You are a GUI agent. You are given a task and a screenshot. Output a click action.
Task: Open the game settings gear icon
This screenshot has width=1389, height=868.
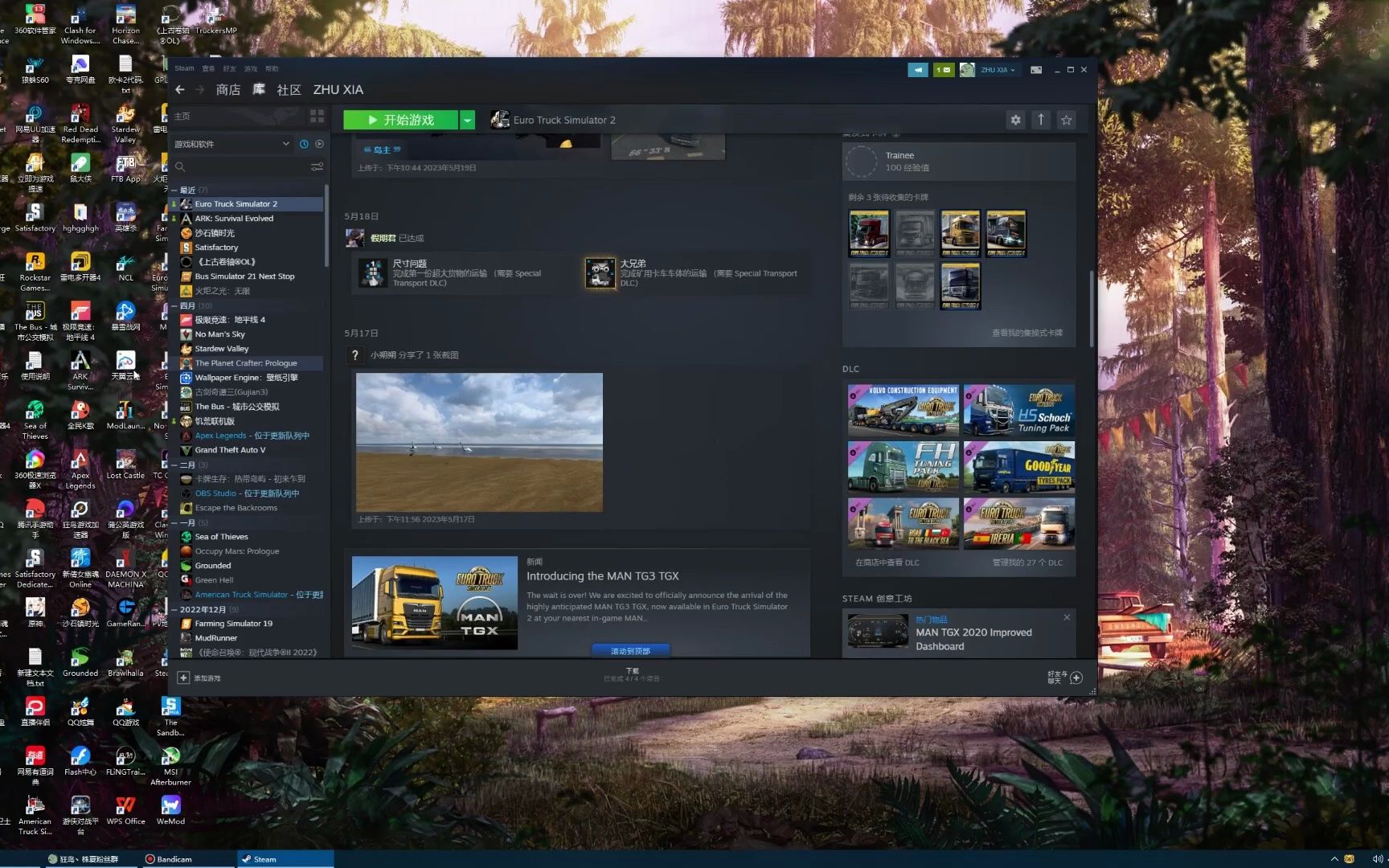coord(1015,120)
